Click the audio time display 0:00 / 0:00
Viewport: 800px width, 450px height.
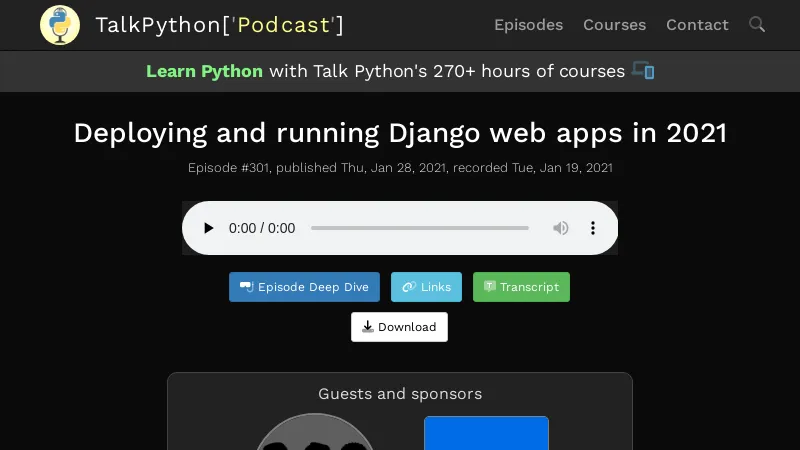coord(262,228)
